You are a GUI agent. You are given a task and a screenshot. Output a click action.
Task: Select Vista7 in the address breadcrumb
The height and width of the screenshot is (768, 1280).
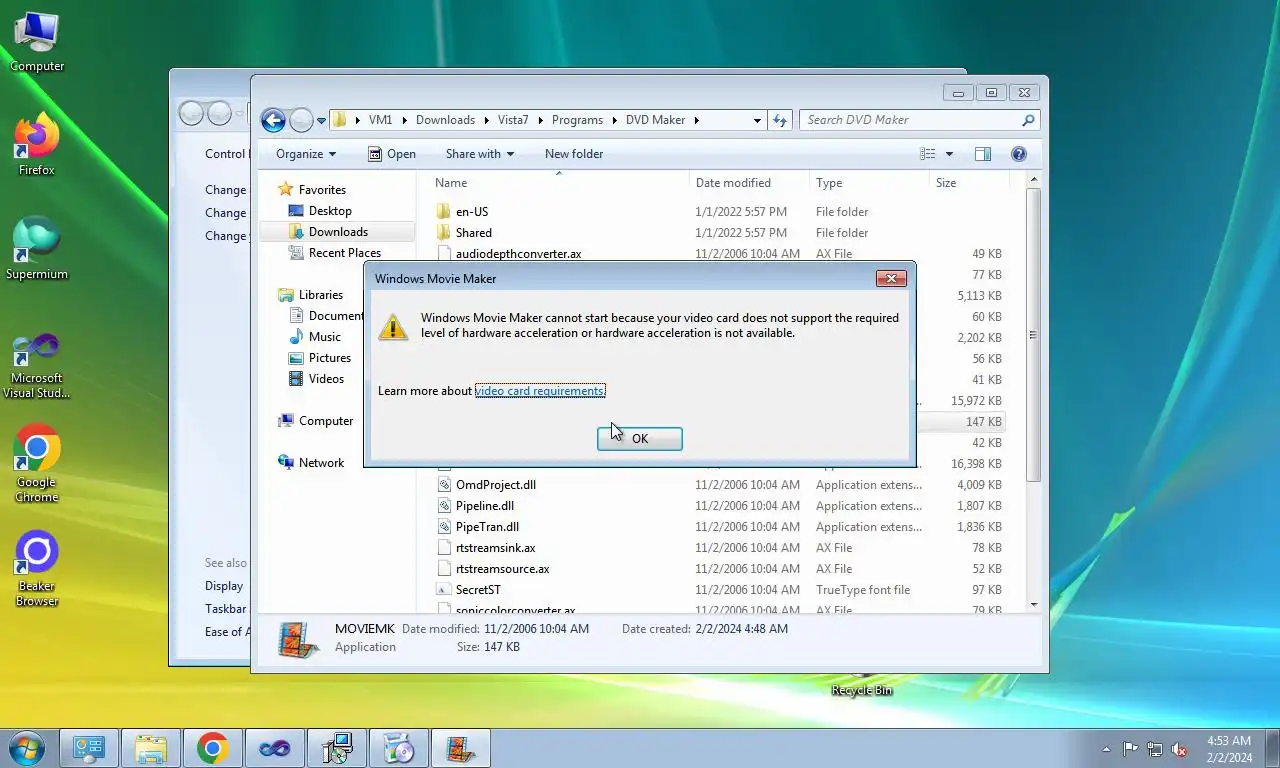point(513,120)
